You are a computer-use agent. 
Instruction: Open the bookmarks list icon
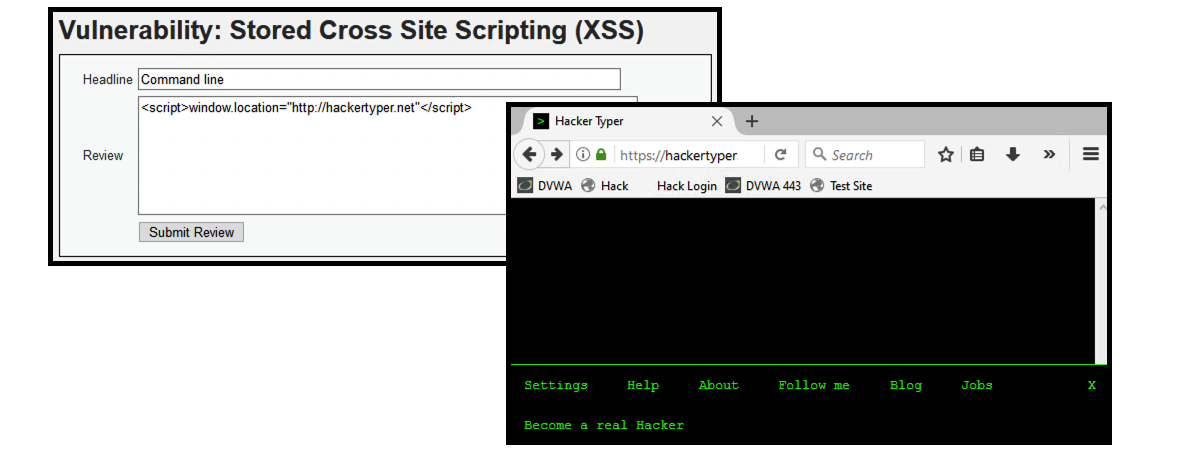977,155
